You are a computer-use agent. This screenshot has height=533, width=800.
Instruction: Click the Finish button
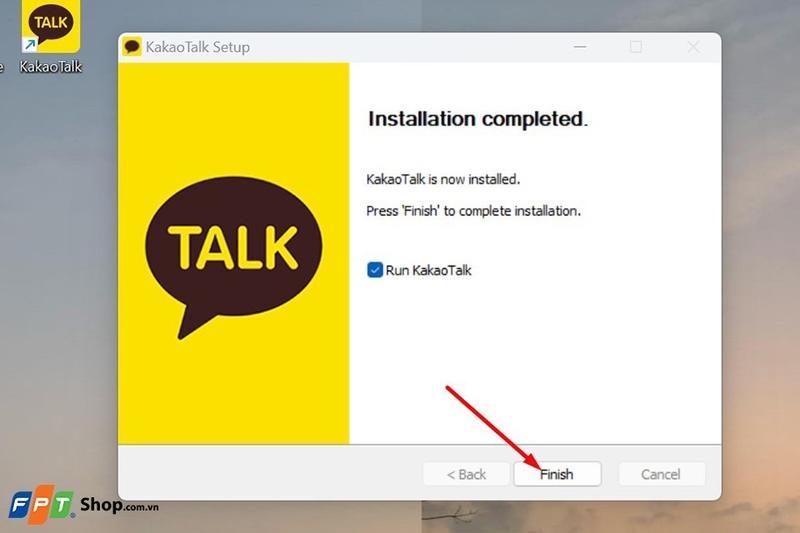pyautogui.click(x=557, y=474)
